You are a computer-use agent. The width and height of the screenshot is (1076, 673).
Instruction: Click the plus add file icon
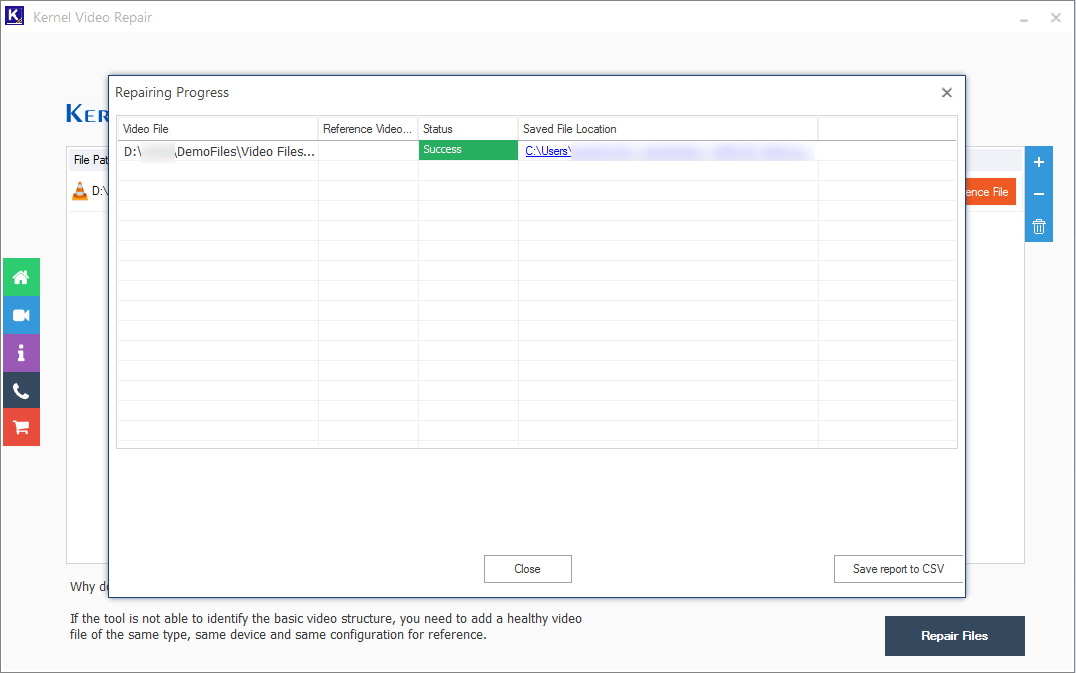1038,163
